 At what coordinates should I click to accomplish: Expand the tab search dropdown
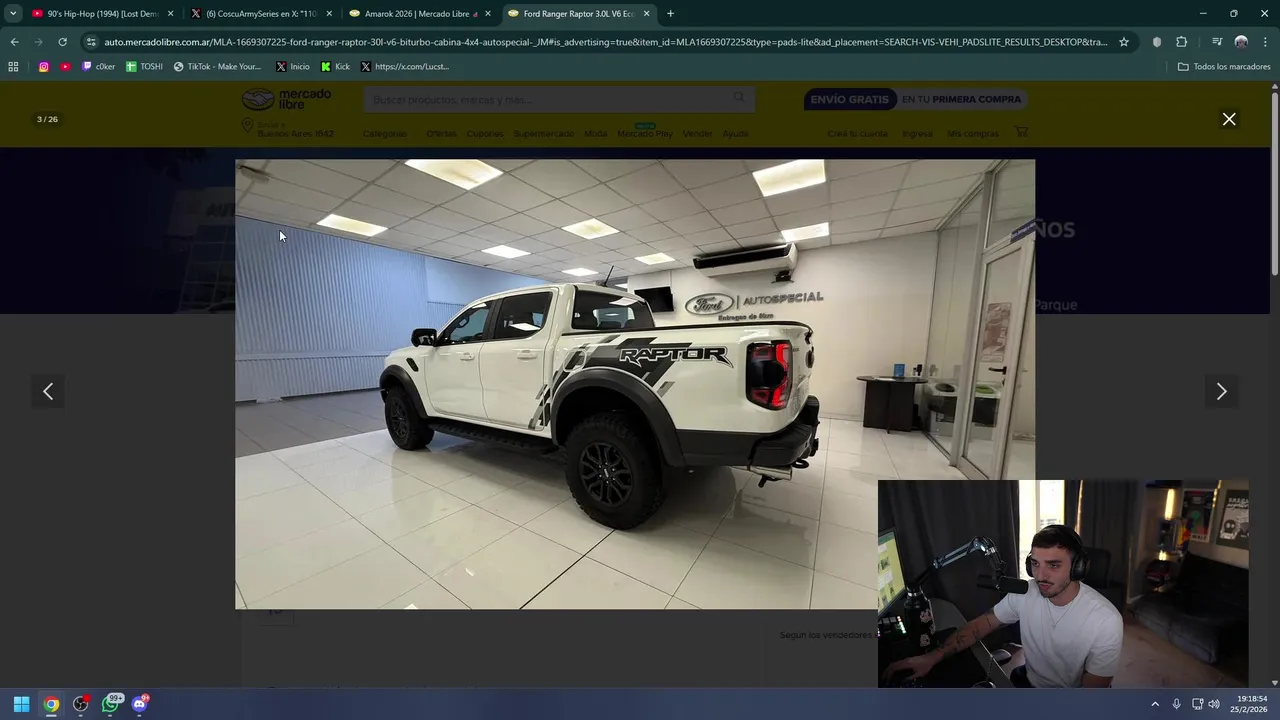pyautogui.click(x=13, y=14)
